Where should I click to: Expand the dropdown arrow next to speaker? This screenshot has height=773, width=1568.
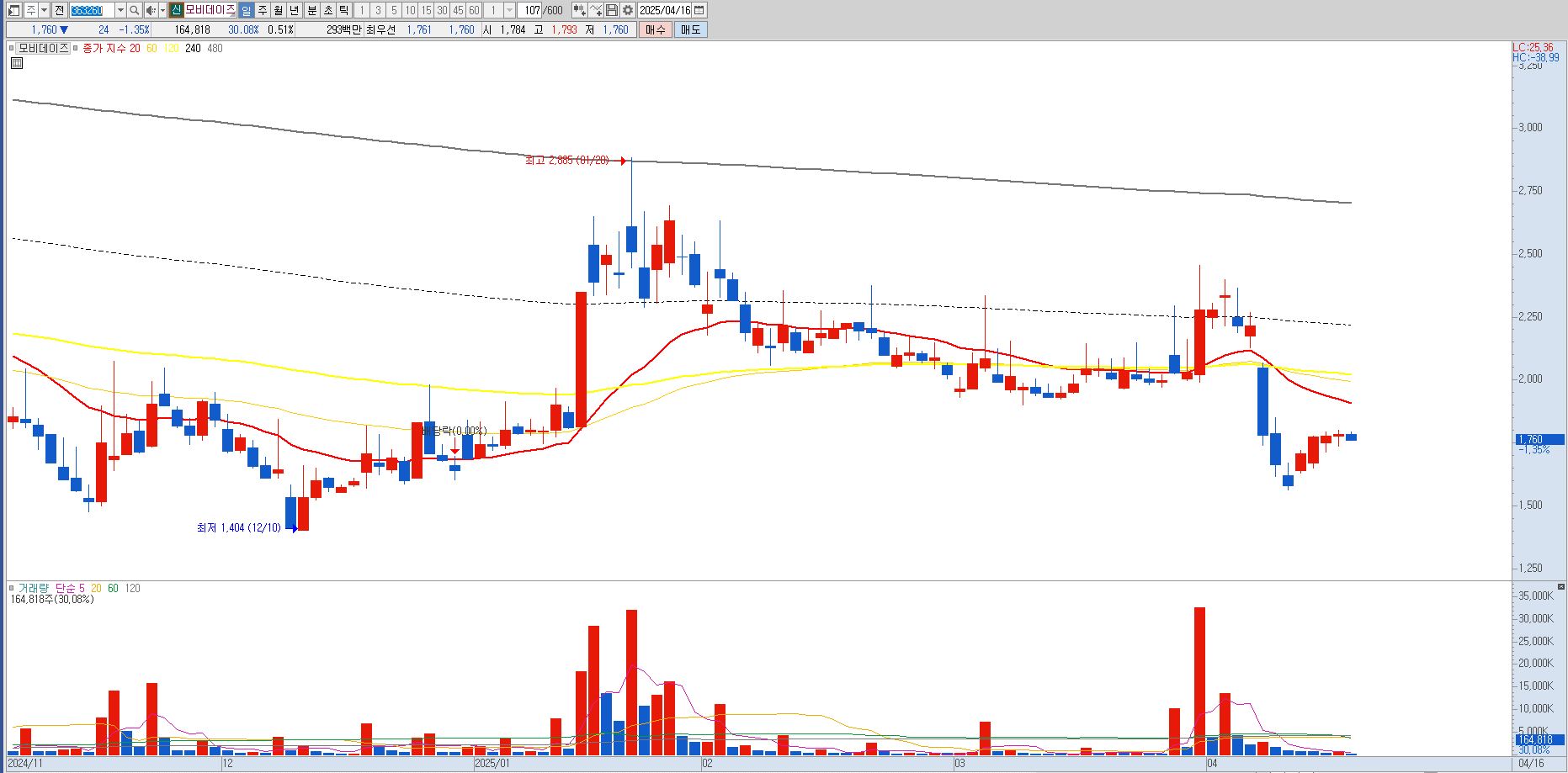pyautogui.click(x=162, y=10)
